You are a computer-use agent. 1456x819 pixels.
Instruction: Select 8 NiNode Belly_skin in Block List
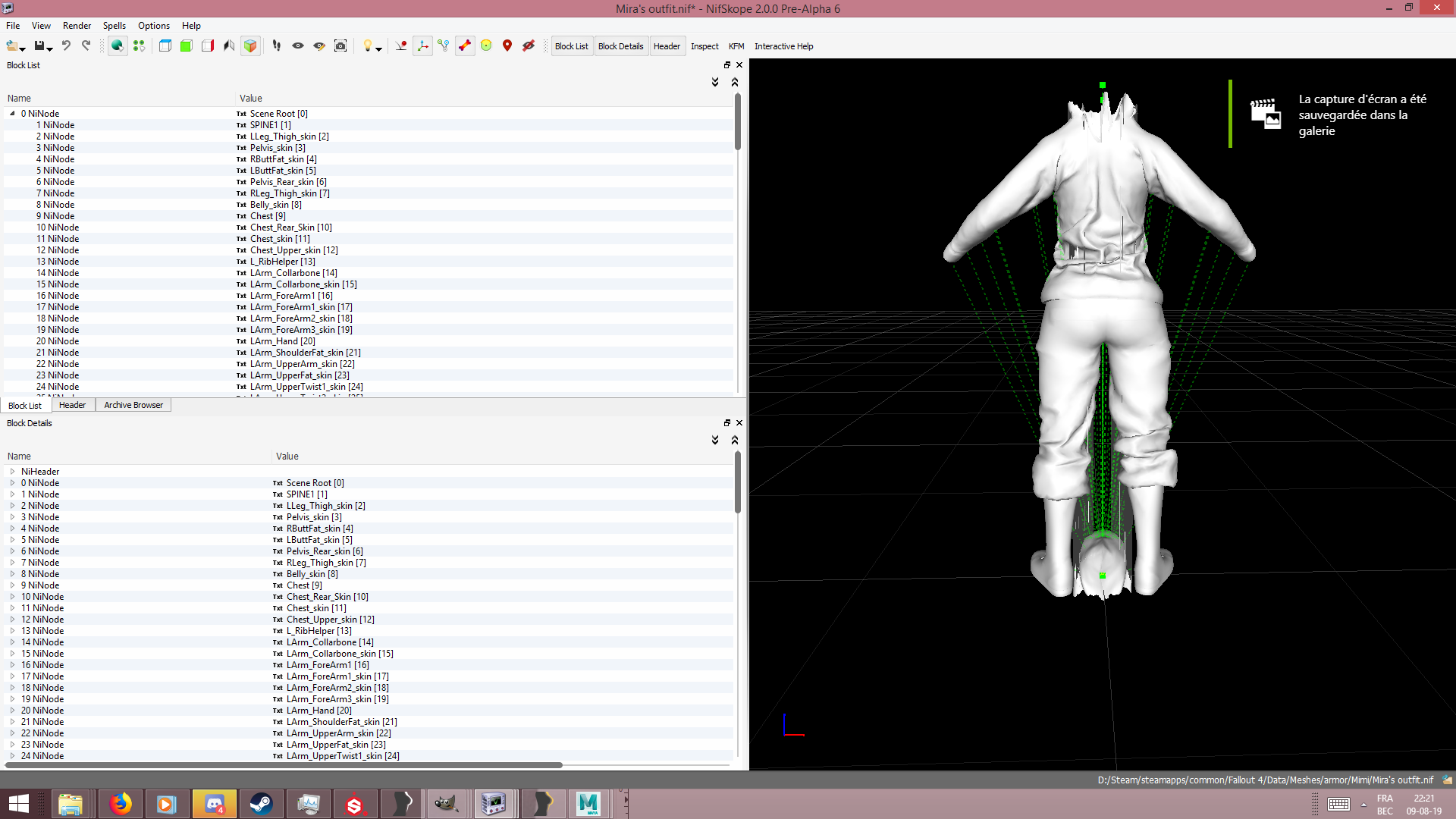(x=369, y=205)
